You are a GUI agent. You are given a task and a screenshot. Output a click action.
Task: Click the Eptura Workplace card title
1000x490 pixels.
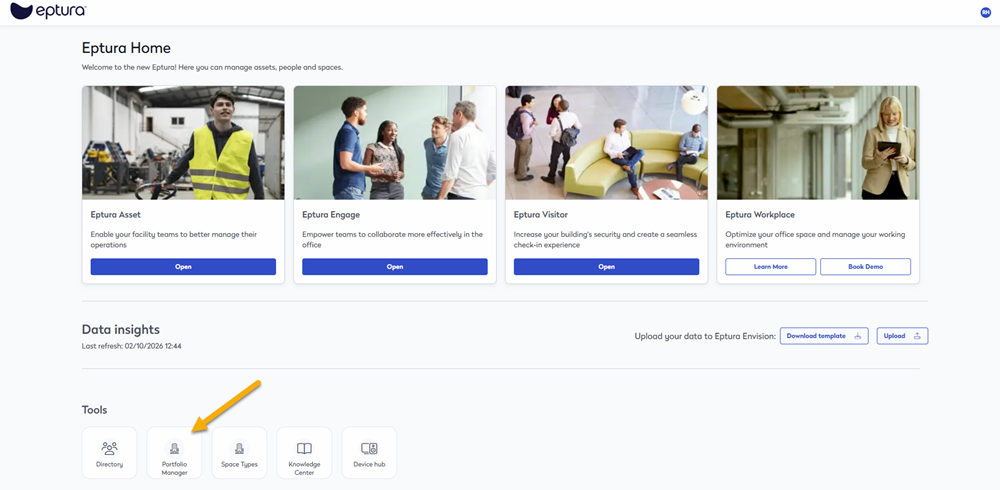pyautogui.click(x=759, y=214)
